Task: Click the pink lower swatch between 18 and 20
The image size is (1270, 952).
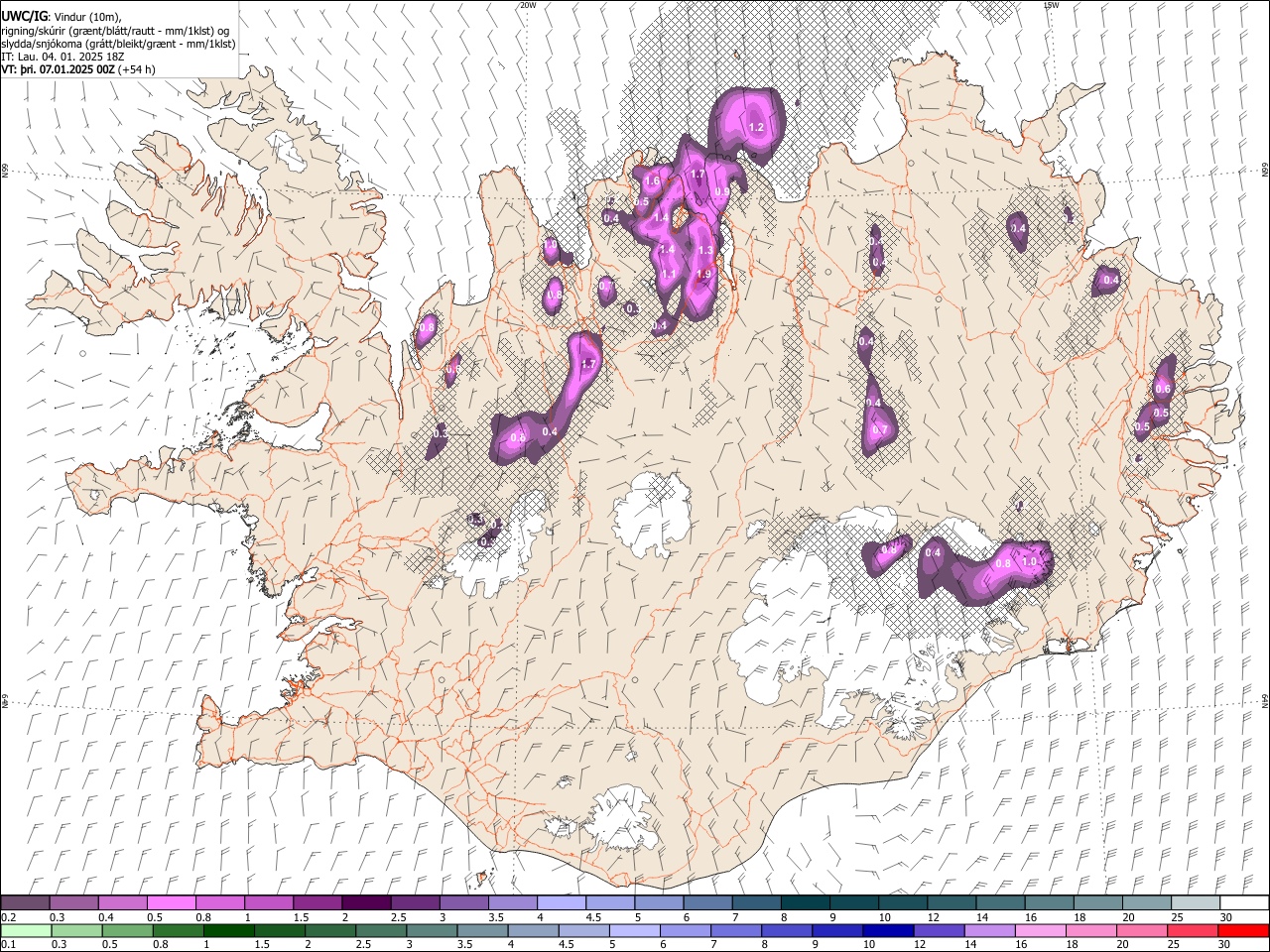Action: 1089,930
